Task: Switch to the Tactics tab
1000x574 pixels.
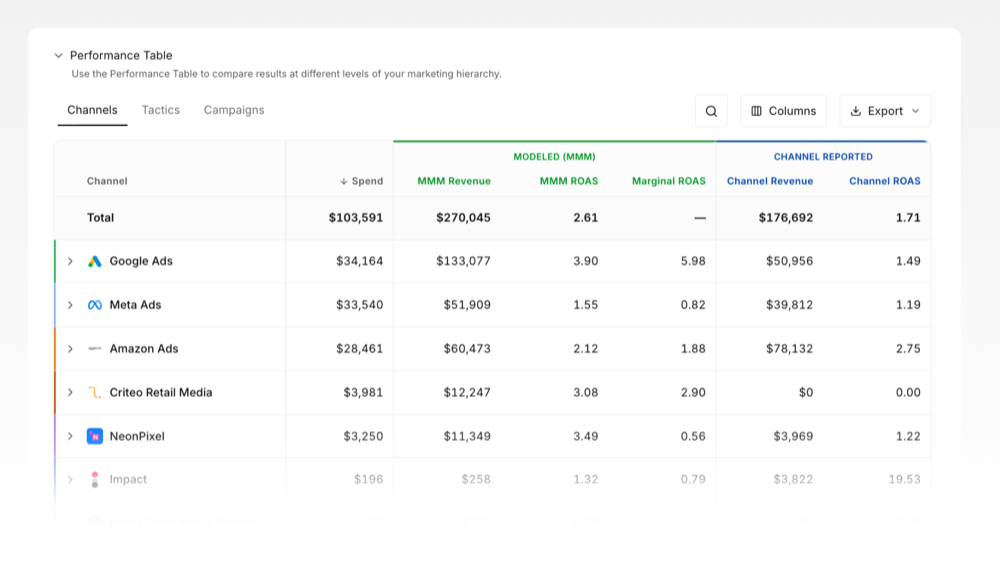Action: click(161, 110)
